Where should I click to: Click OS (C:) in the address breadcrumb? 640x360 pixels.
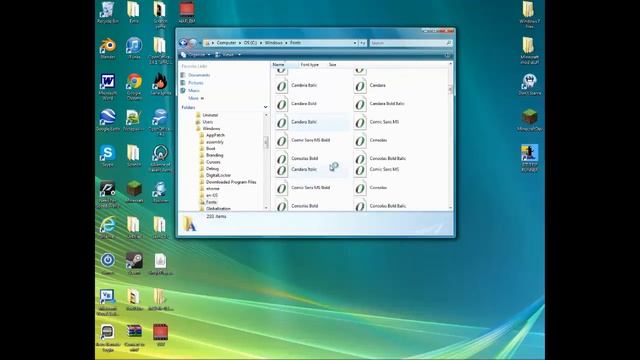point(250,43)
